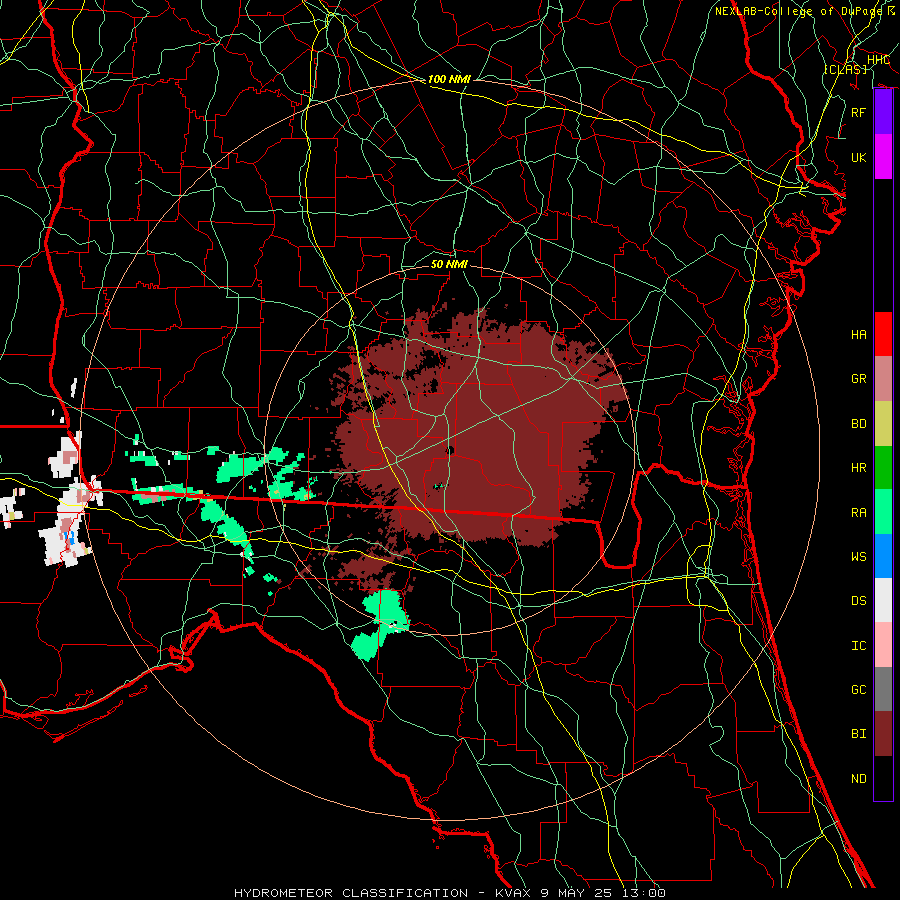Click the HR legend label
900x900 pixels.
pyautogui.click(x=859, y=468)
